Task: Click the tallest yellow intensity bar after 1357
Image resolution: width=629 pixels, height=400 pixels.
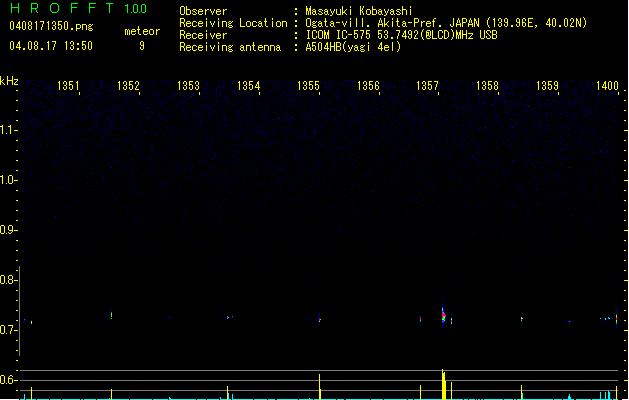Action: click(x=442, y=384)
